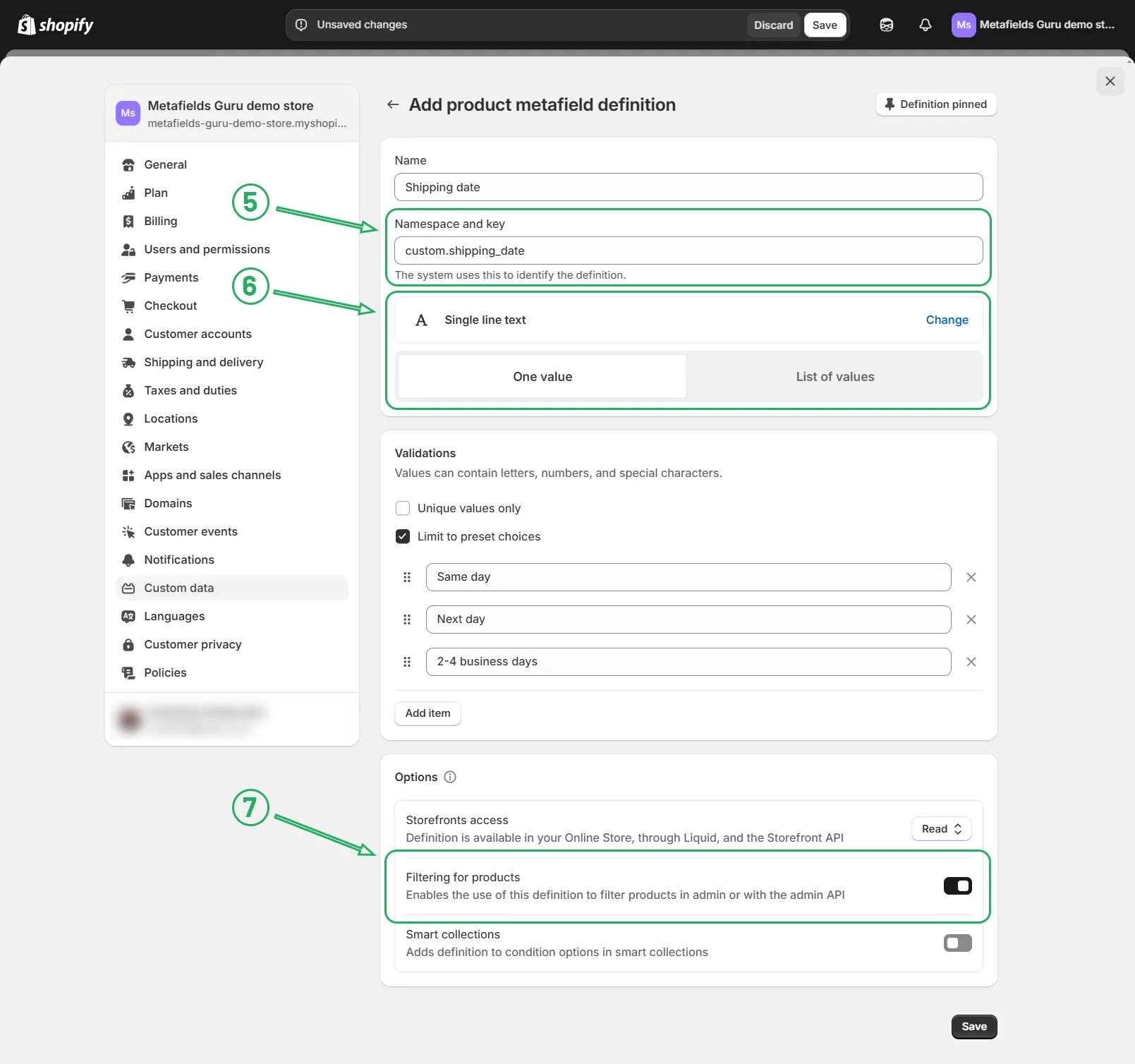Screen dimensions: 1135x1064
Task: Remove the Same day preset choice
Action: pos(971,577)
